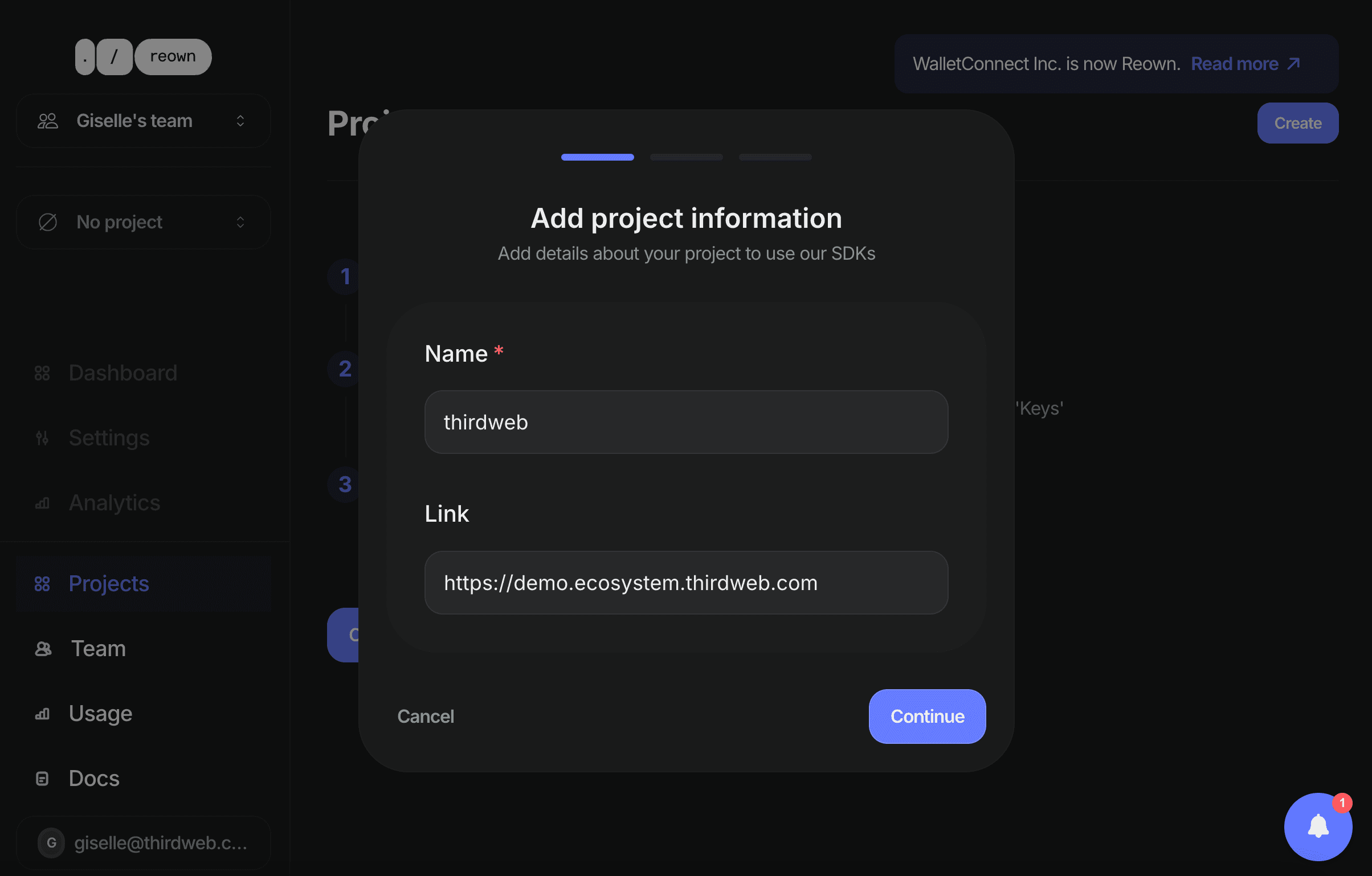
Task: Click the Dashboard grid icon
Action: point(42,373)
